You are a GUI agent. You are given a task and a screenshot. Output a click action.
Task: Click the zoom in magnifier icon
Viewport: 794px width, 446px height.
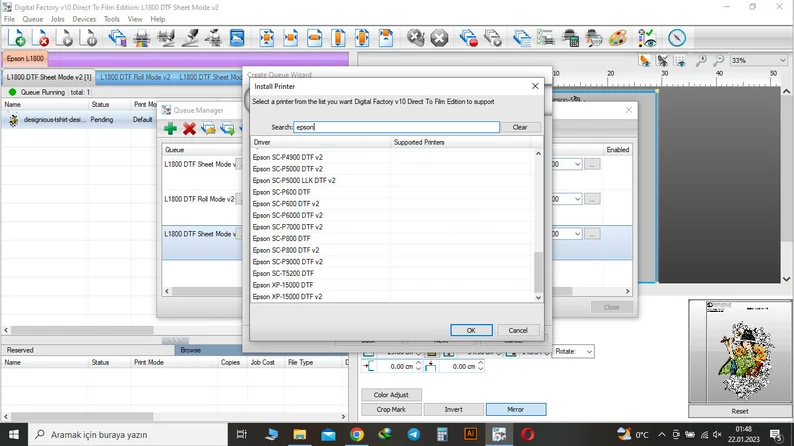point(701,61)
